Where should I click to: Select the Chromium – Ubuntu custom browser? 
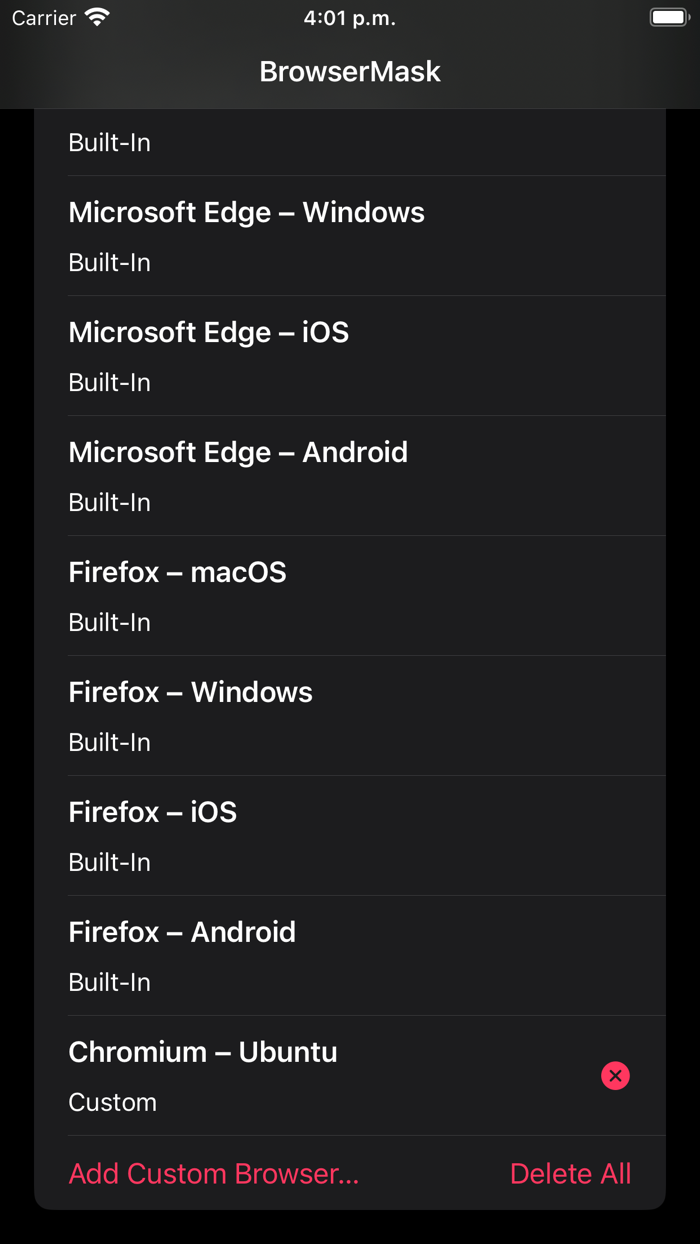(x=202, y=1052)
